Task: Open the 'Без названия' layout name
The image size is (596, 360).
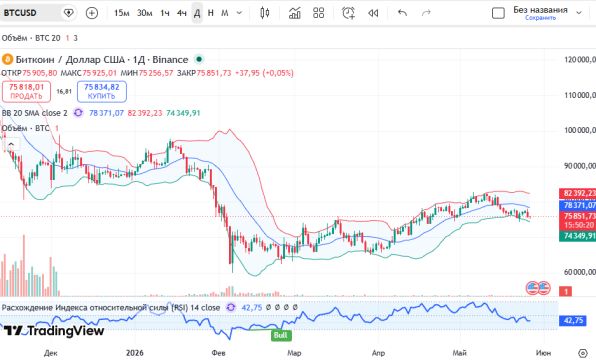Action: pyautogui.click(x=540, y=10)
